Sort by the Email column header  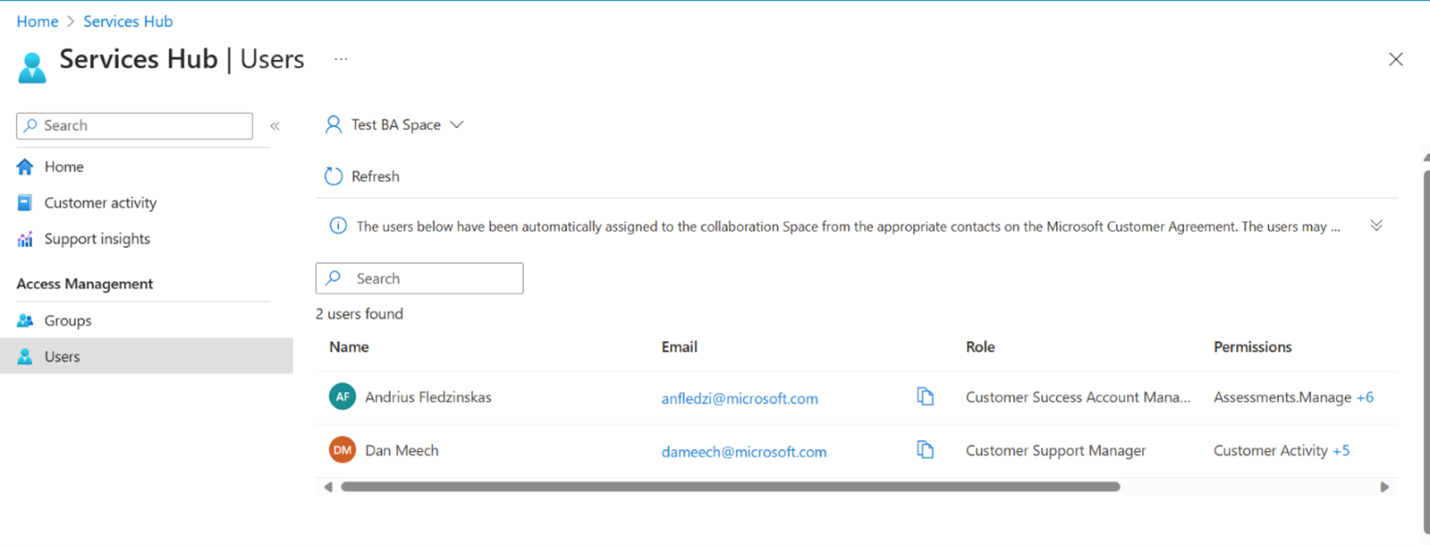click(679, 347)
